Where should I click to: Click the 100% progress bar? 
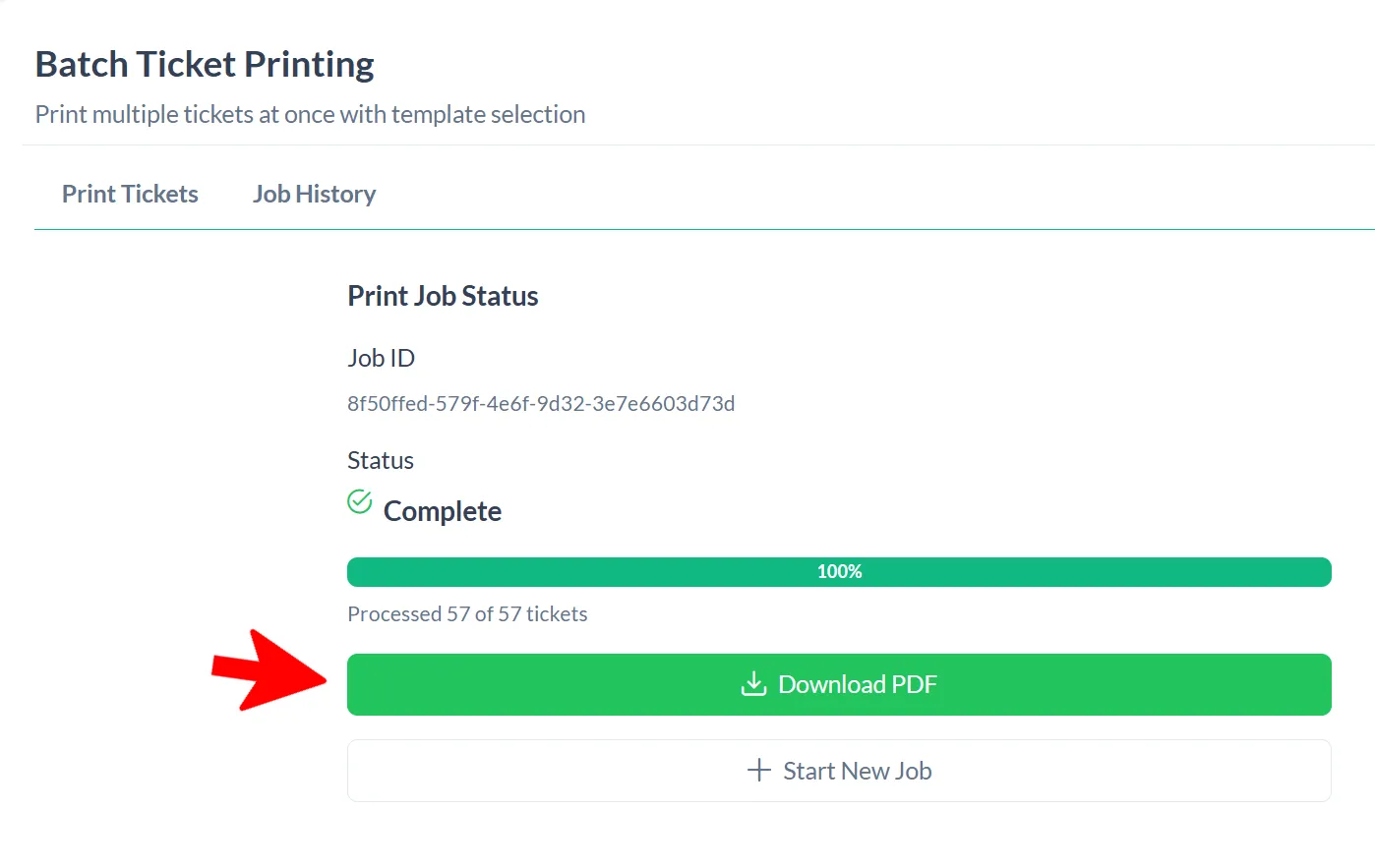839,572
